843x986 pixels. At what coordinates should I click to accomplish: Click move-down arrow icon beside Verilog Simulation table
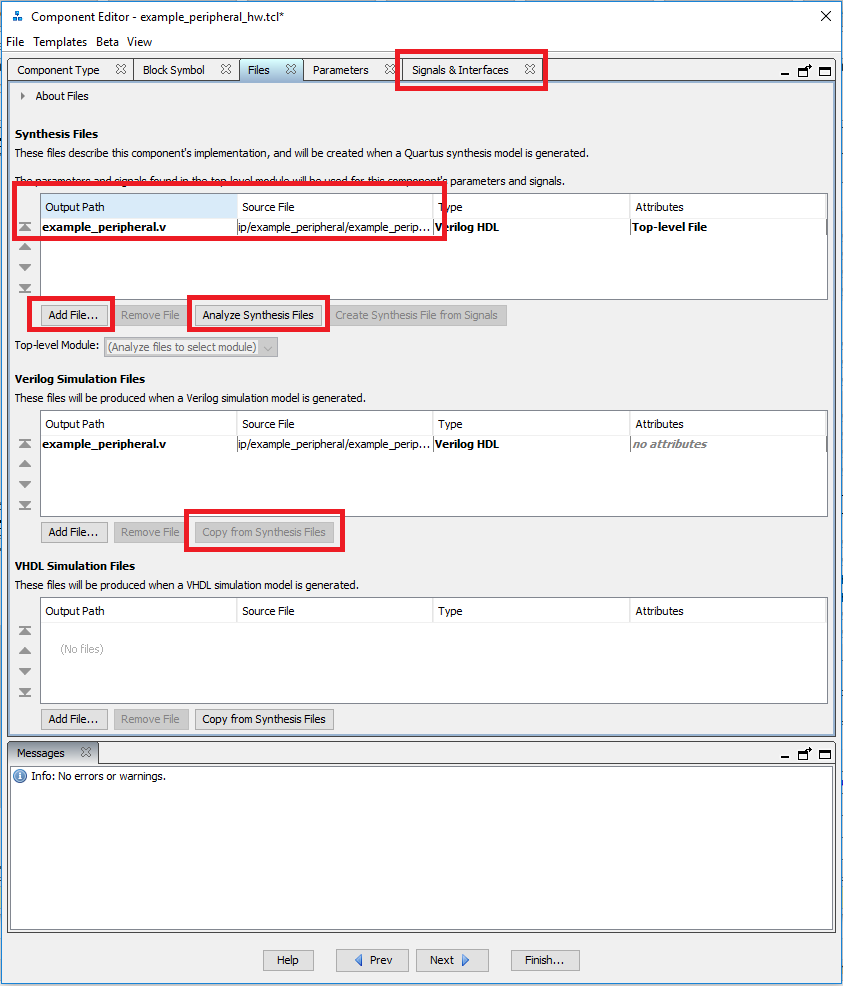pos(25,485)
